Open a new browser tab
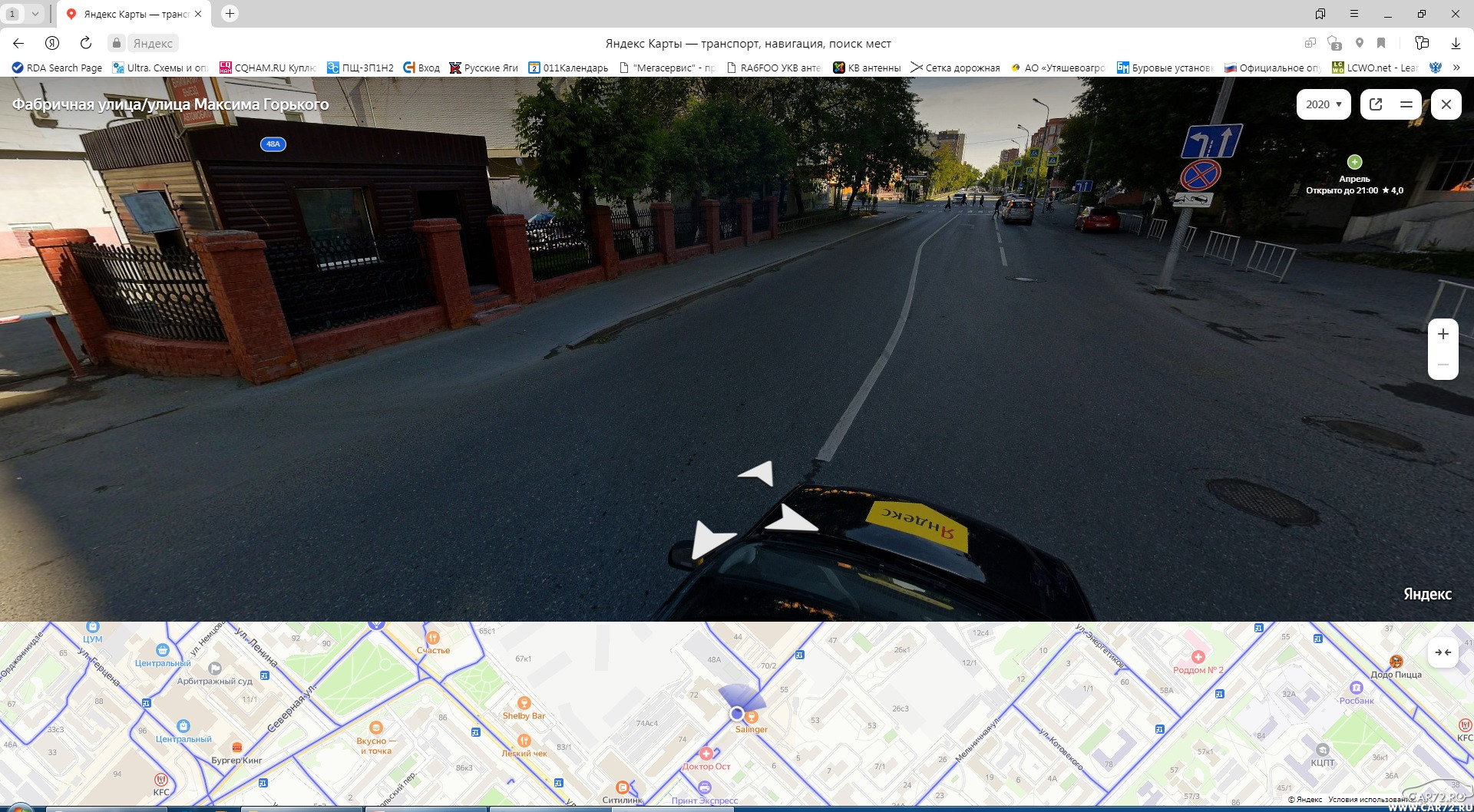The height and width of the screenshot is (812, 1474). point(230,14)
